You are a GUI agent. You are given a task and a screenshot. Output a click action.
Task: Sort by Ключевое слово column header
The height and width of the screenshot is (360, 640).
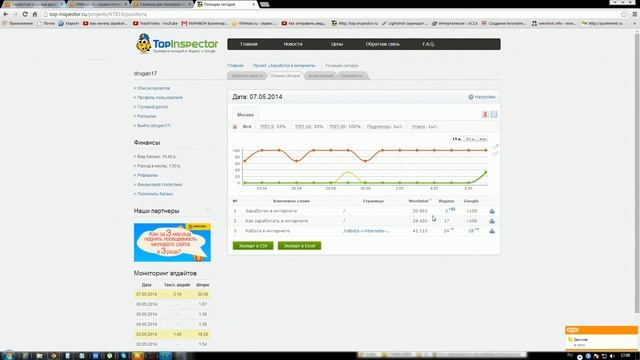[x=291, y=201]
